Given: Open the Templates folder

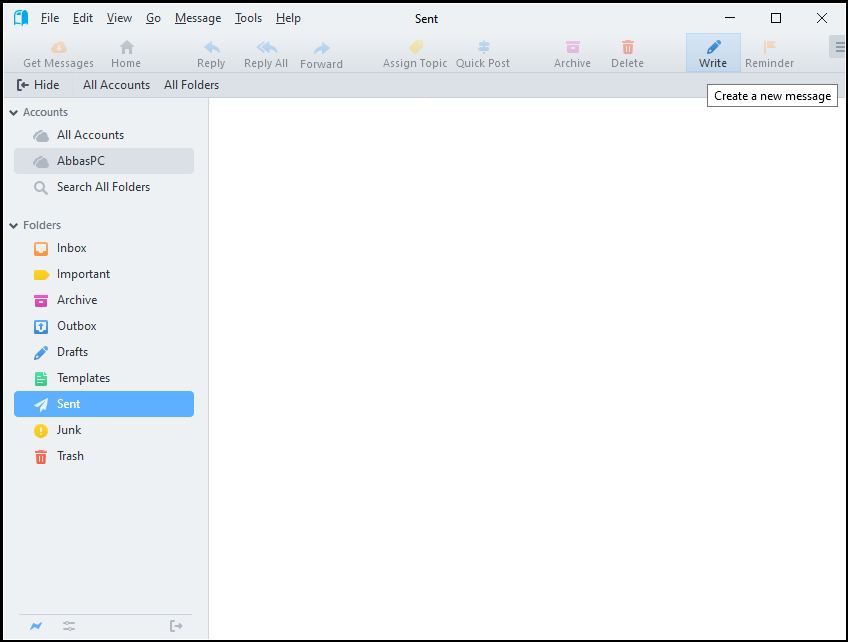Looking at the screenshot, I should [104, 378].
